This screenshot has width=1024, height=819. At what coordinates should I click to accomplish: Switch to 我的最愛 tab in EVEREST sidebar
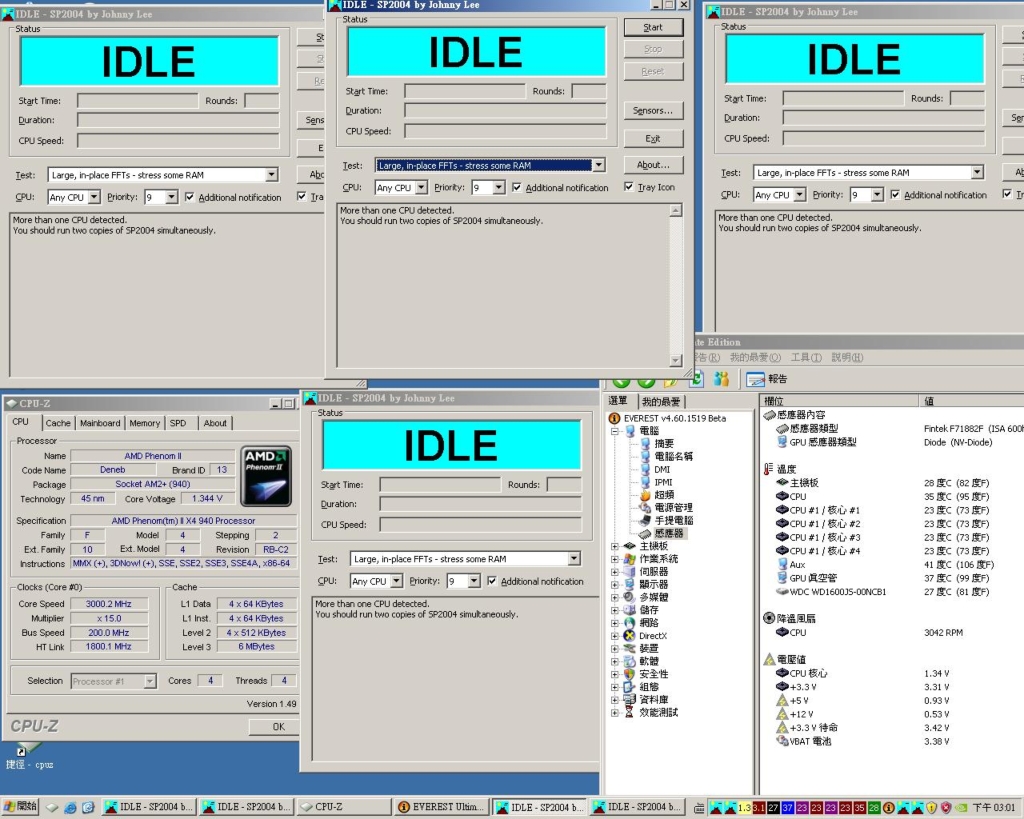661,401
